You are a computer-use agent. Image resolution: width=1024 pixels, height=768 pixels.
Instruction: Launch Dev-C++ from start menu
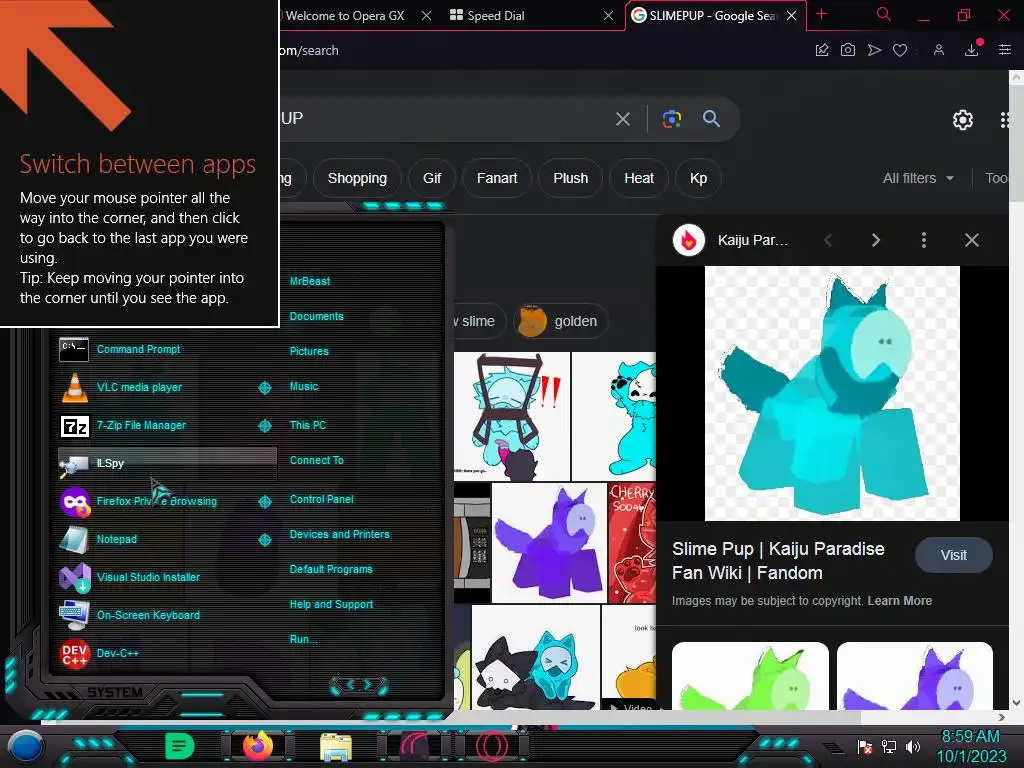click(x=167, y=652)
